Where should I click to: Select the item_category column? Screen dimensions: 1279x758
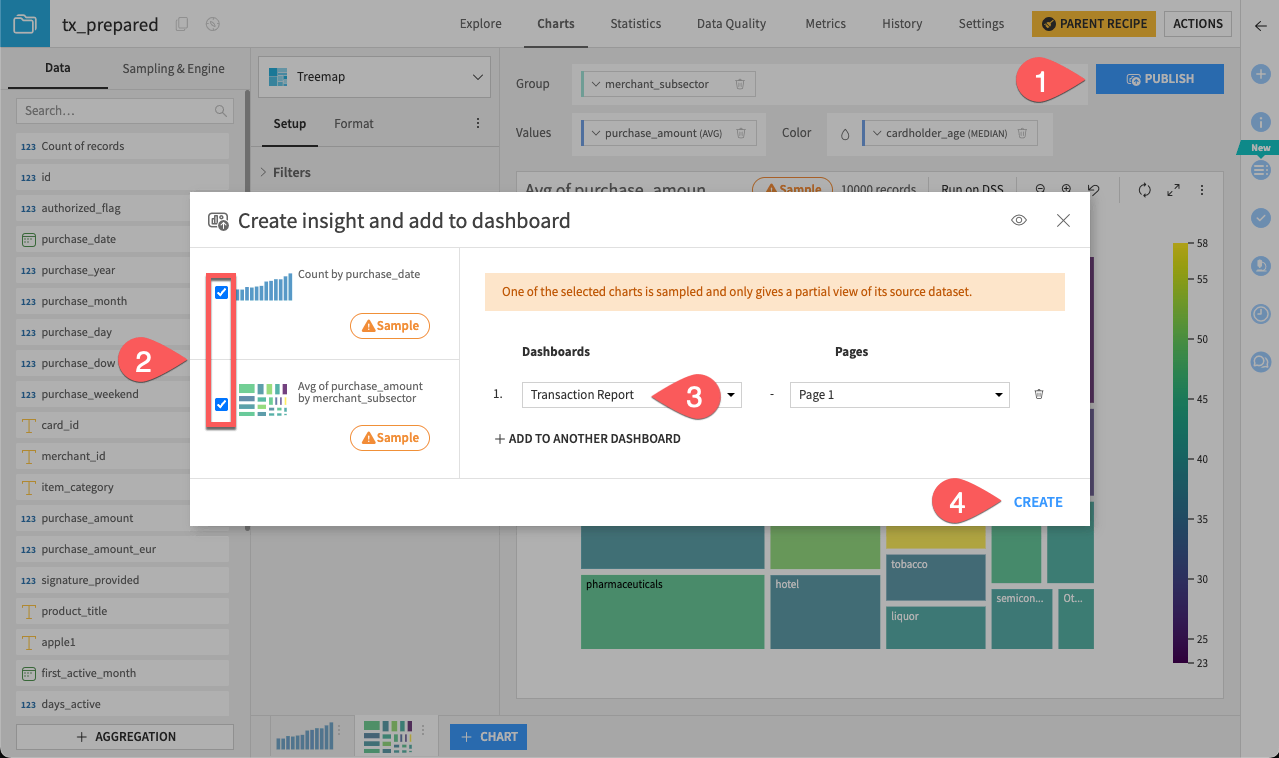[x=122, y=487]
